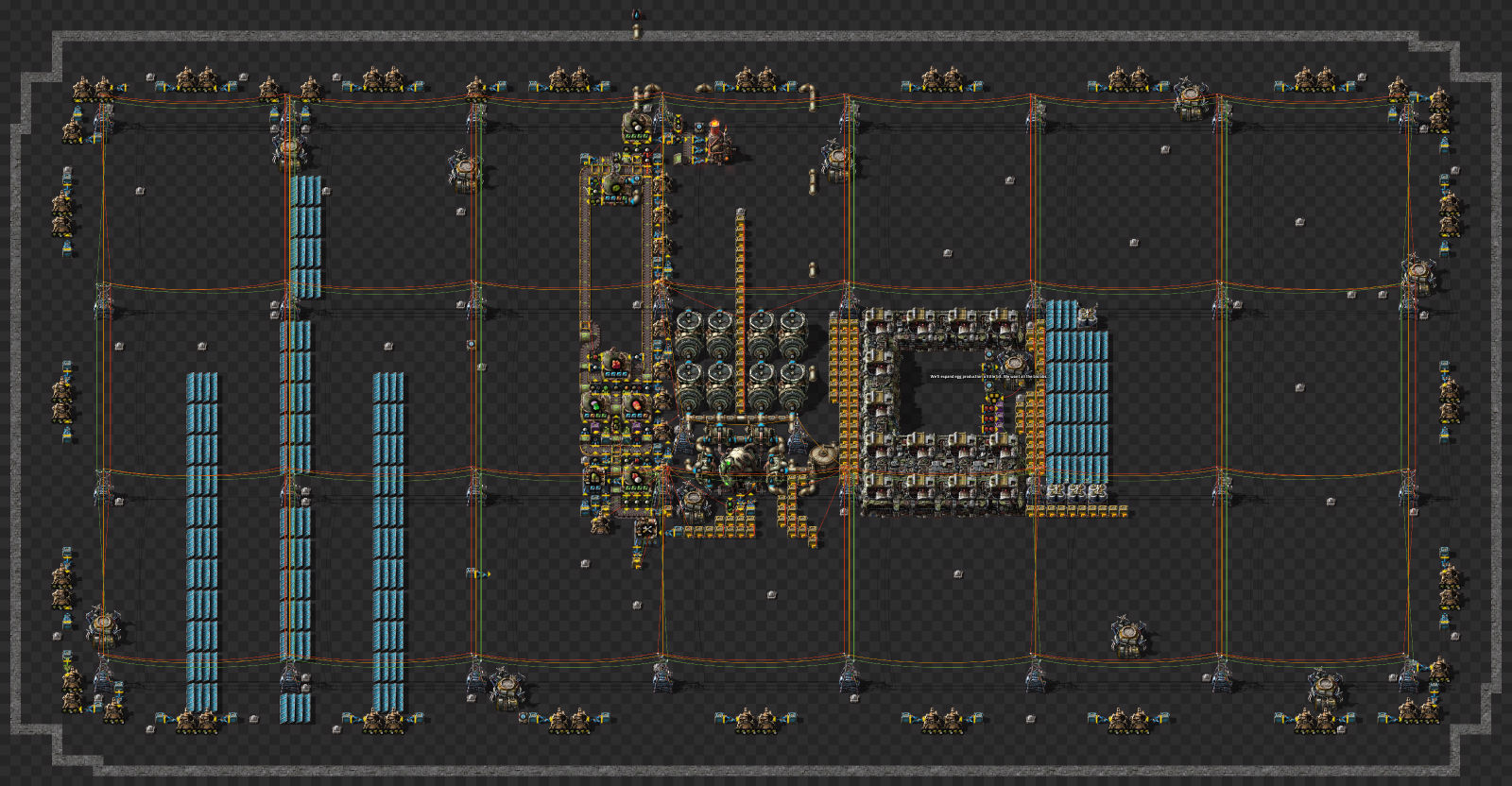
Task: Click the row of three accumulators under the right solar array
Action: 1076,492
